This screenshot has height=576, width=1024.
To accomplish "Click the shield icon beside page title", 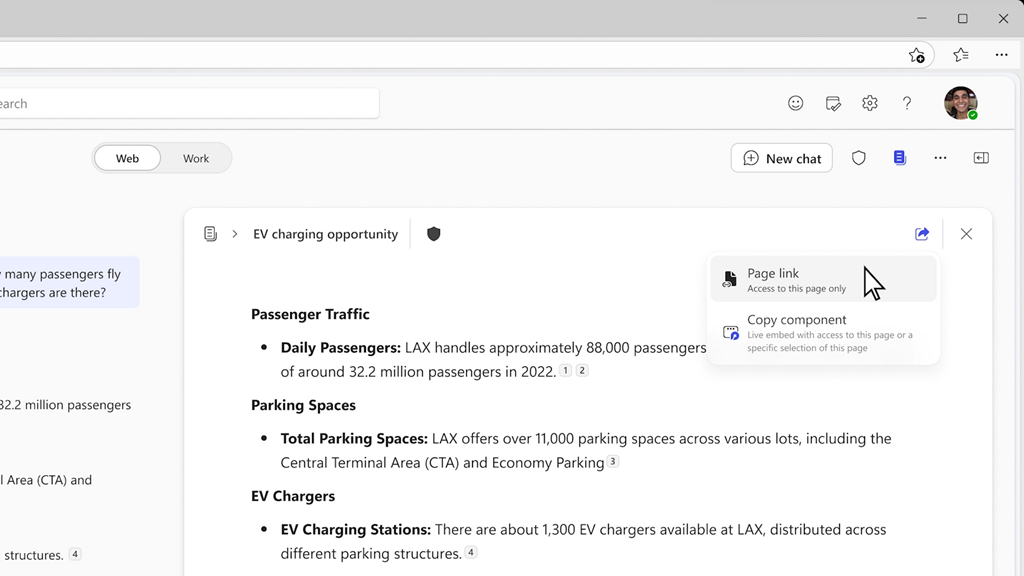I will [434, 234].
